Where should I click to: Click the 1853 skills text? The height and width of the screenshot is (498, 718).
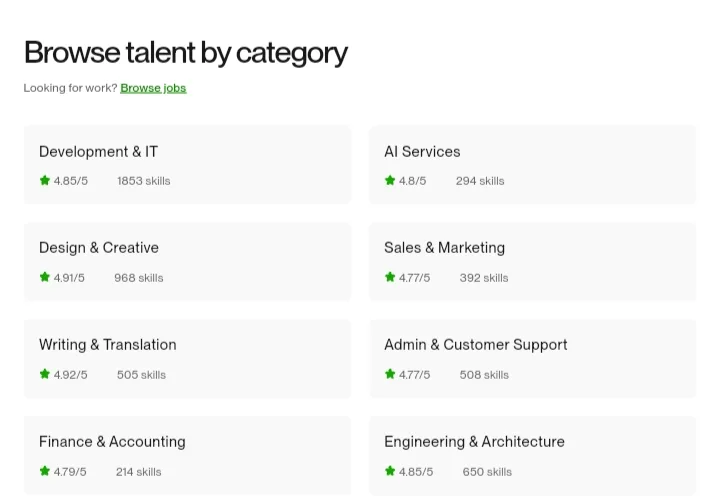[x=144, y=181]
